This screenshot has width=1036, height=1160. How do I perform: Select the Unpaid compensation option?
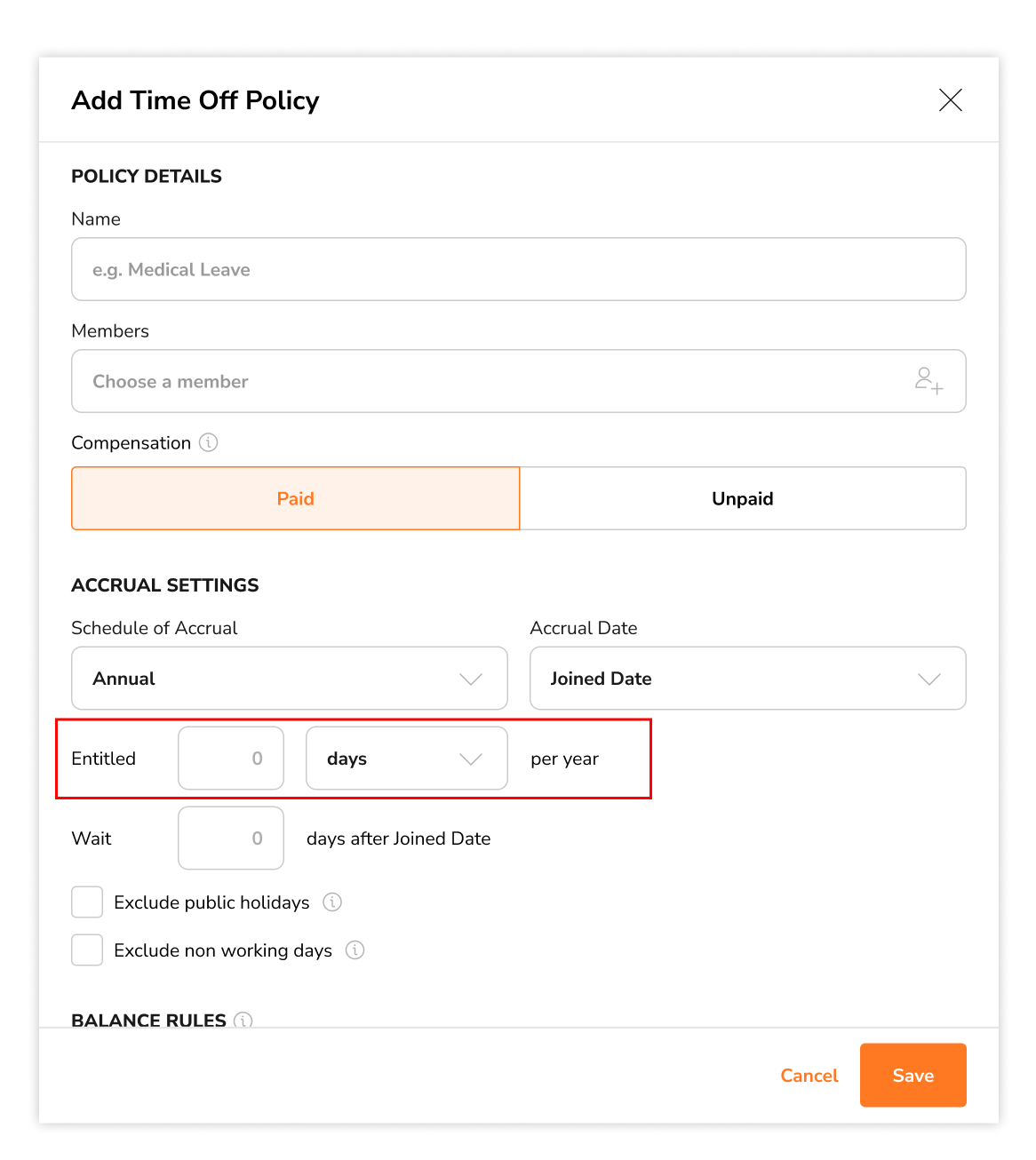[743, 498]
